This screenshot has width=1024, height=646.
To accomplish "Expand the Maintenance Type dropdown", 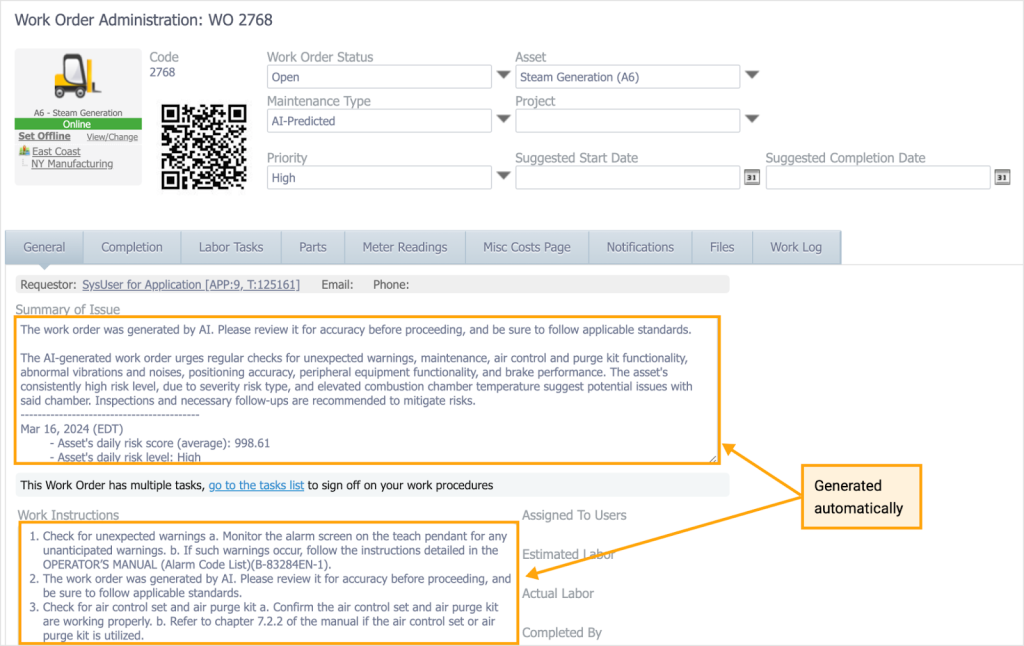I will pos(504,121).
